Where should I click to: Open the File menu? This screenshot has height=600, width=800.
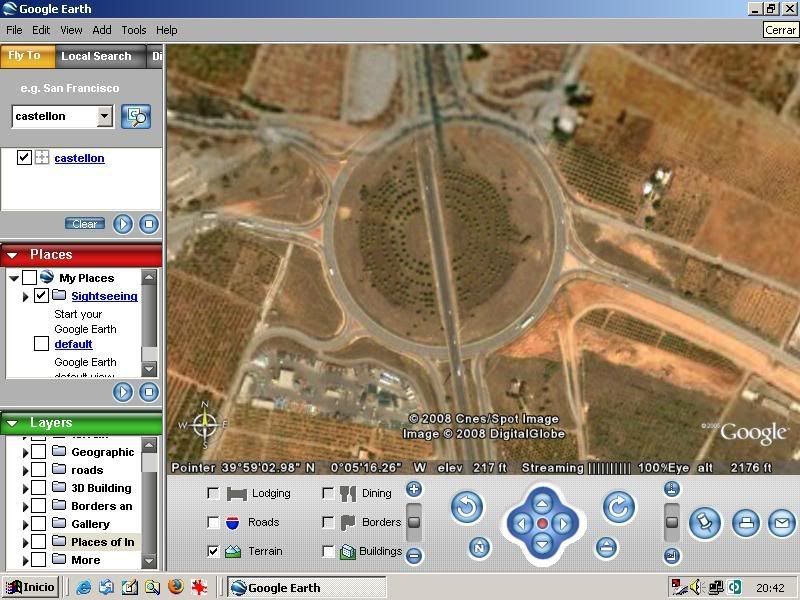pos(14,30)
